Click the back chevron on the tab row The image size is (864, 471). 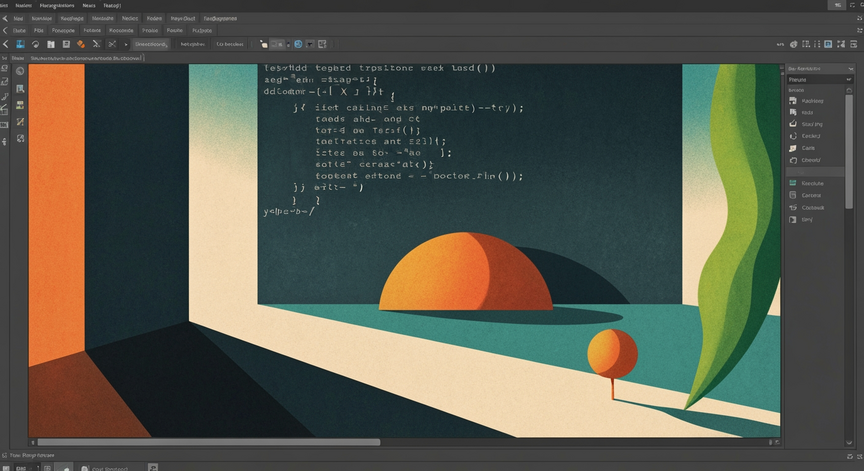[x=5, y=18]
